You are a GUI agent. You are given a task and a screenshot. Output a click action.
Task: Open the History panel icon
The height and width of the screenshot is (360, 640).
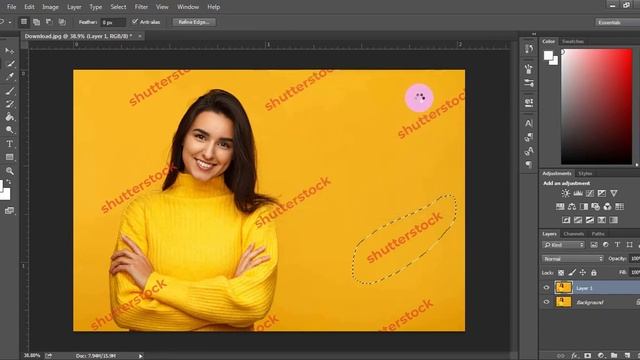click(x=529, y=49)
